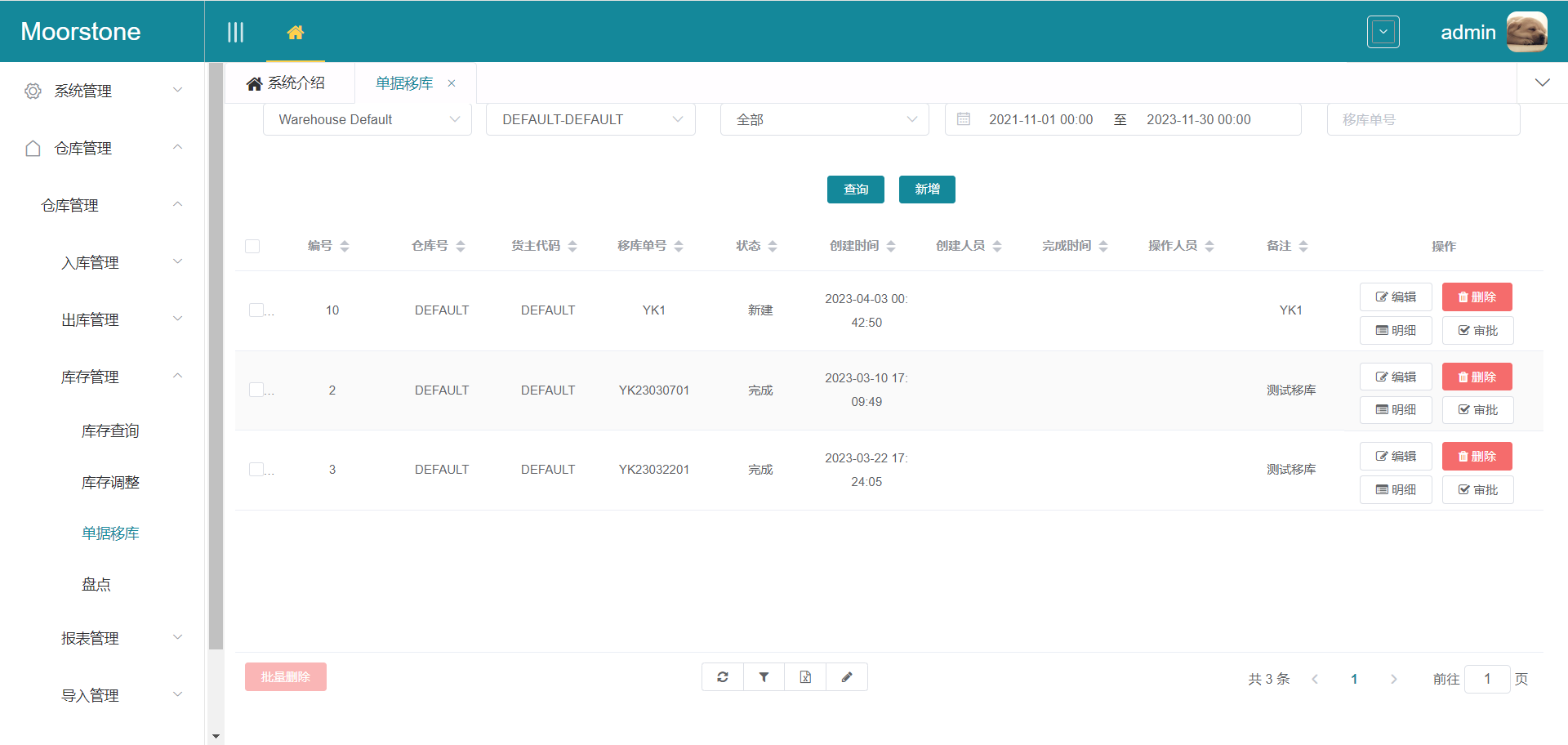Check the row with 移库单号 YK1
1568x745 pixels.
(x=256, y=310)
